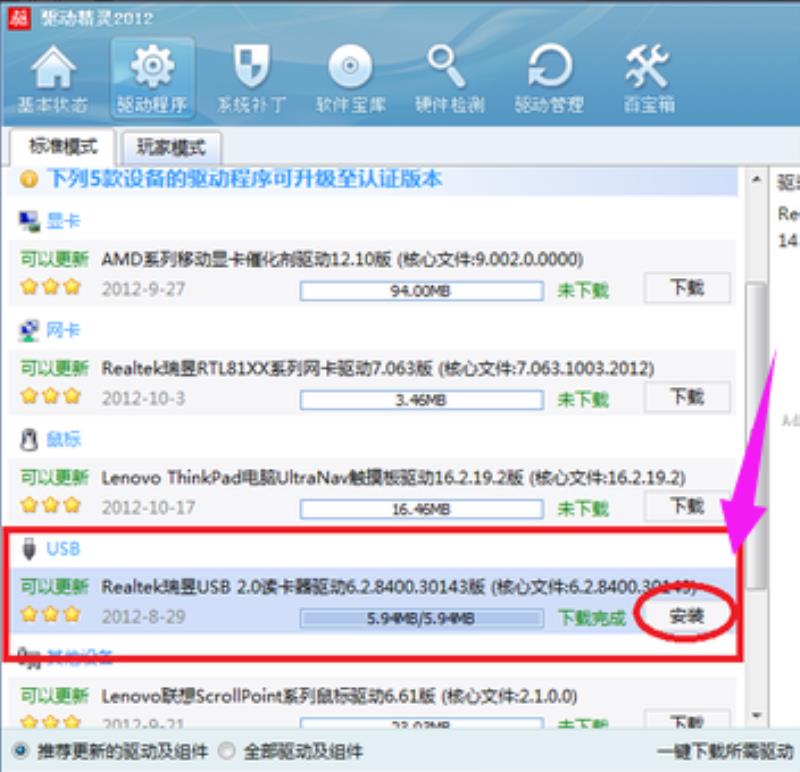Click the star rating of USB card reader driver
This screenshot has height=772, width=800.
click(51, 614)
